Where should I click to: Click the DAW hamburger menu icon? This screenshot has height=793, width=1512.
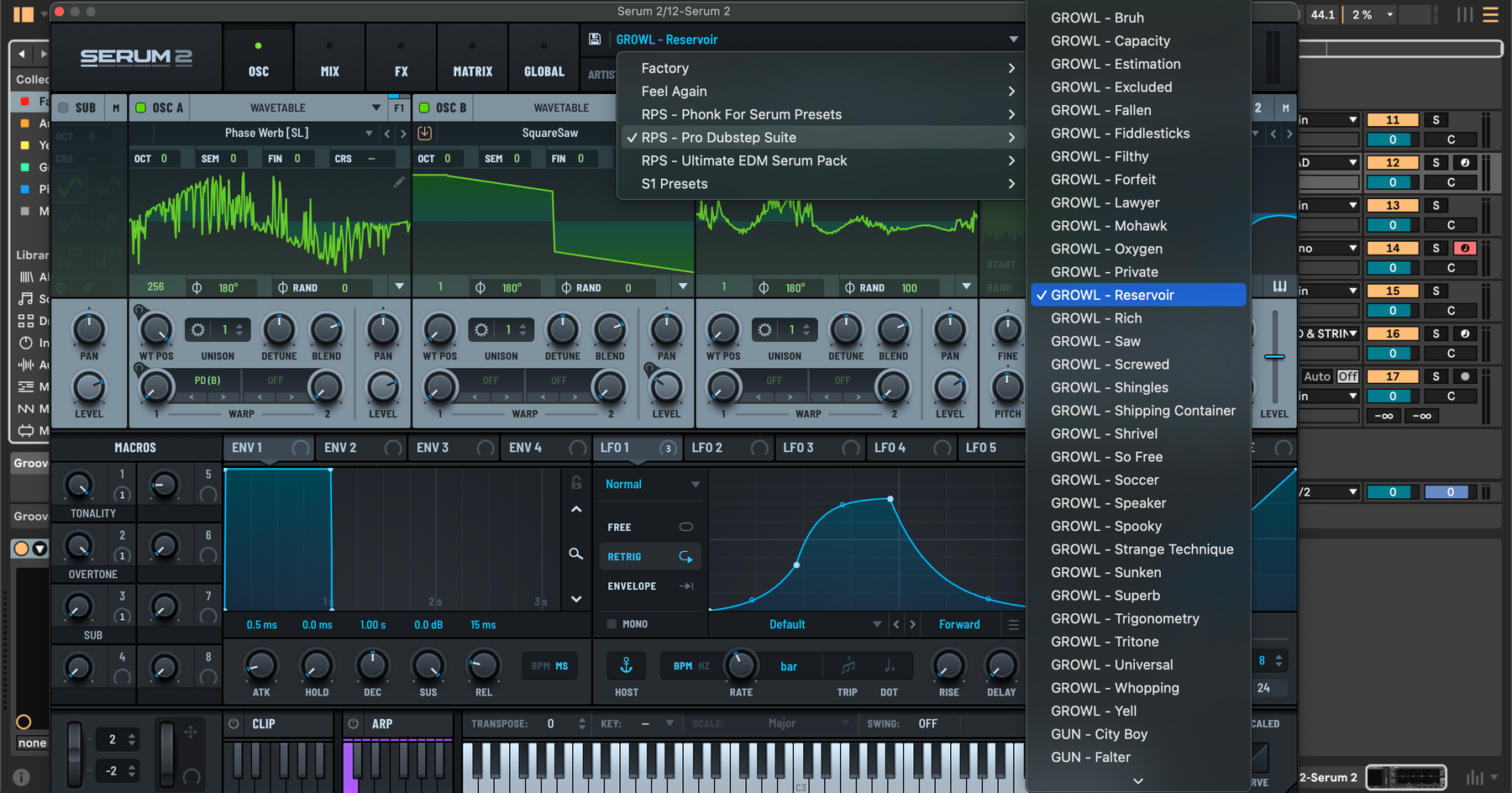pyautogui.click(x=1490, y=14)
